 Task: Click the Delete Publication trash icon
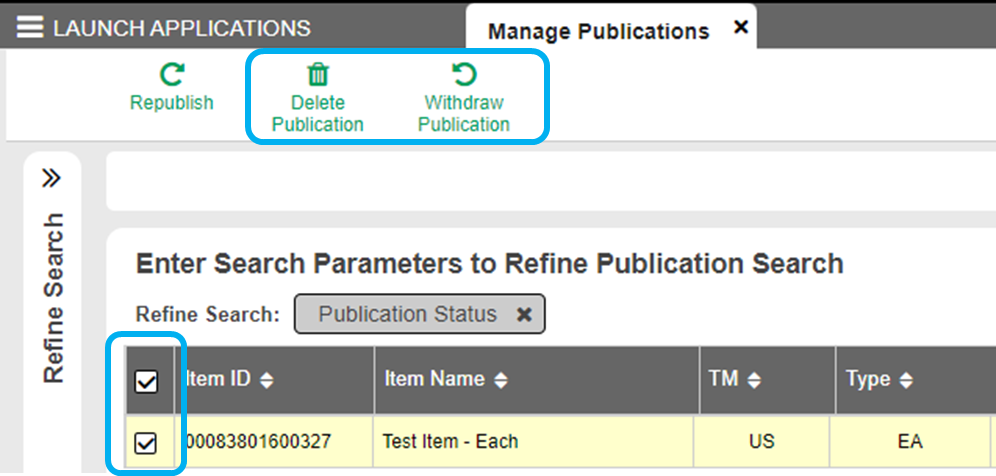[318, 74]
